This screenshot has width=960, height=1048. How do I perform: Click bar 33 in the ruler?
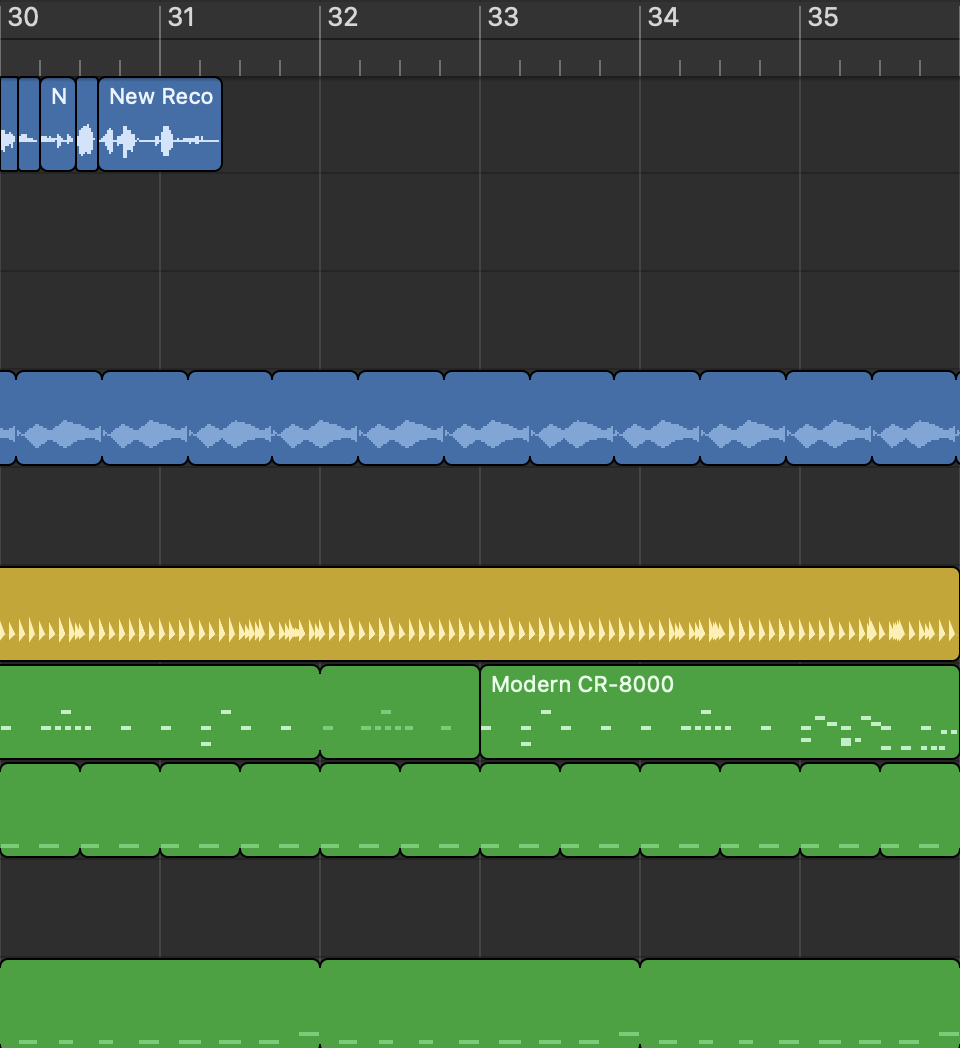click(503, 17)
